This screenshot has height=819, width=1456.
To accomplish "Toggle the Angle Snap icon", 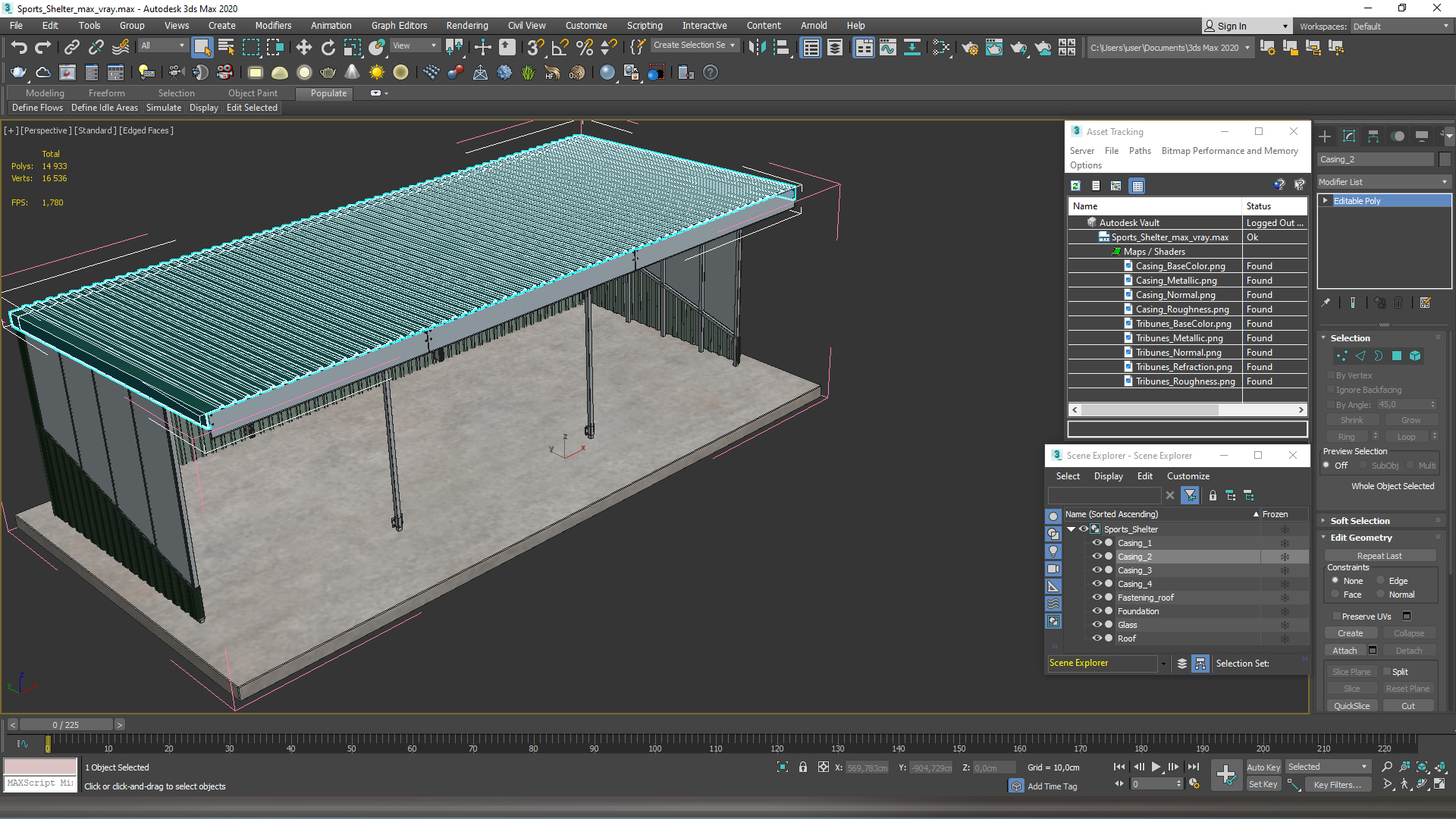I will 560,48.
